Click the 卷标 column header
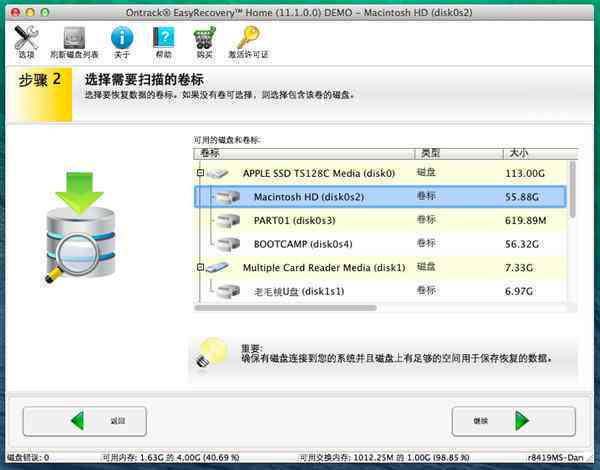This screenshot has height=470, width=600. (x=304, y=153)
